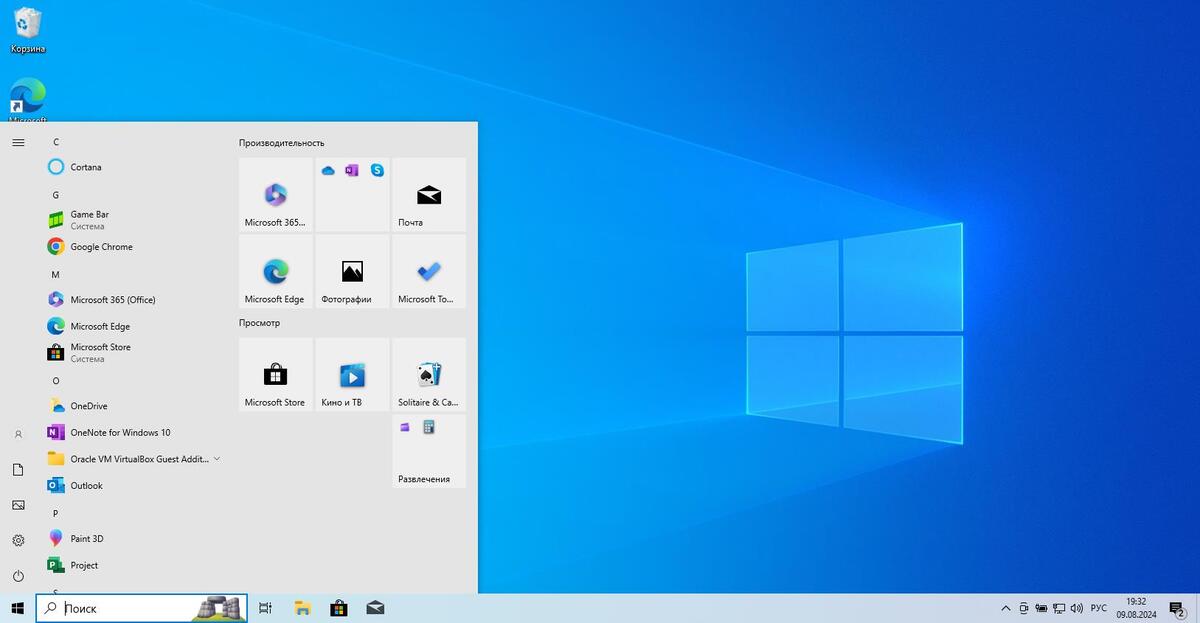1200x623 pixels.
Task: Open File Explorer from the taskbar
Action: [x=302, y=608]
